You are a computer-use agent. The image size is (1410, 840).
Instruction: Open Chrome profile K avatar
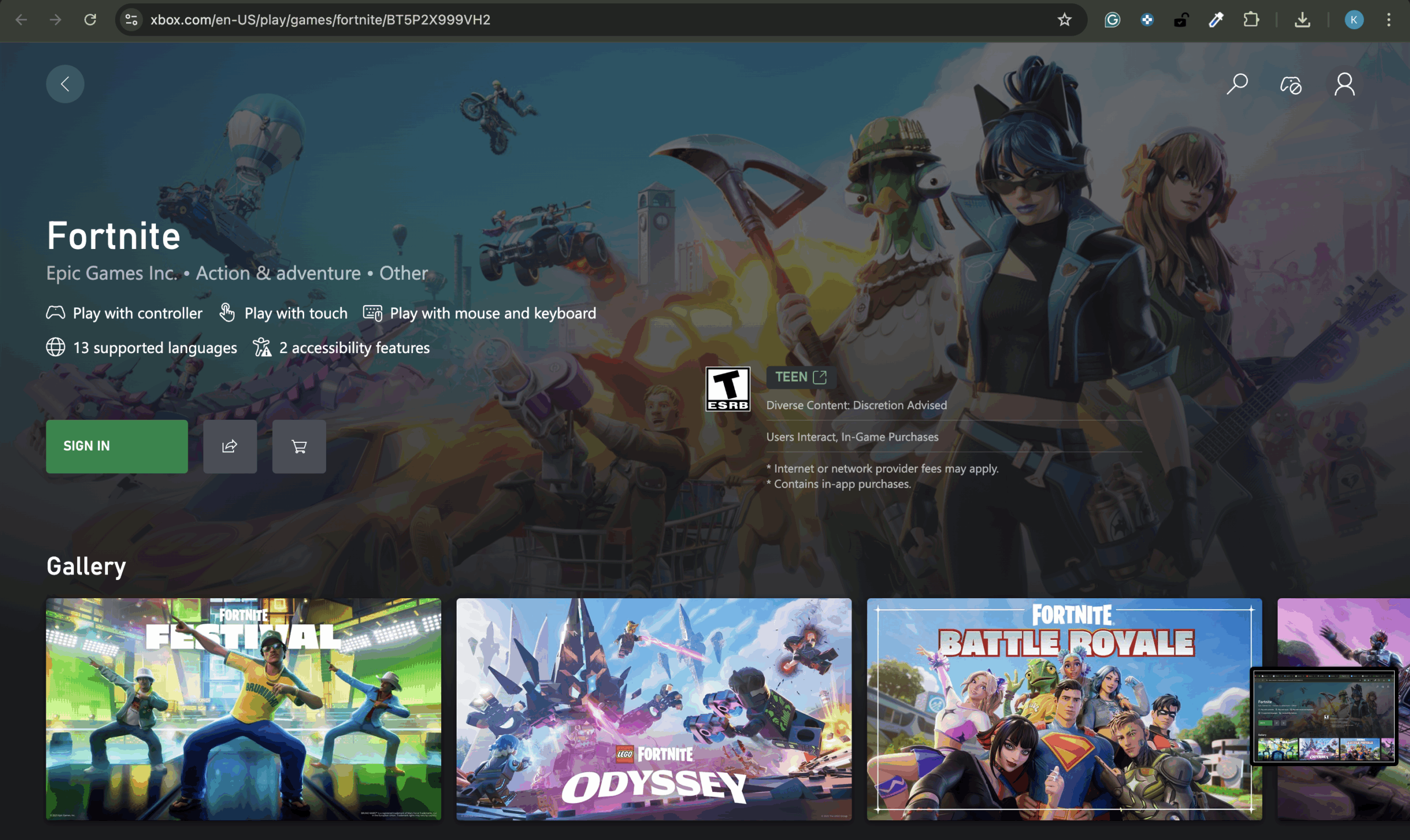(1353, 20)
